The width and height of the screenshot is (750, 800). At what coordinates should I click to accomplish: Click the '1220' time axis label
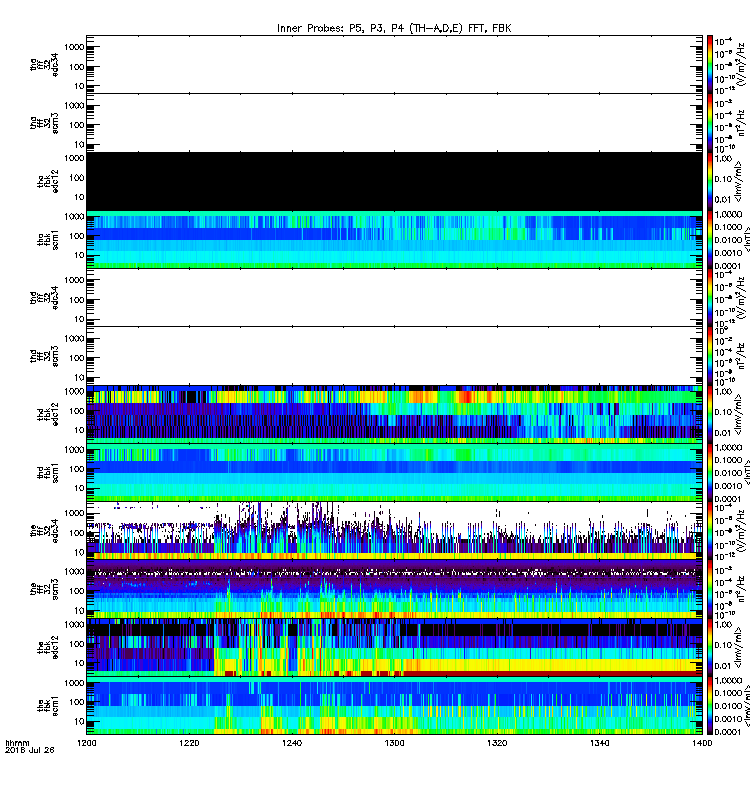point(189,743)
